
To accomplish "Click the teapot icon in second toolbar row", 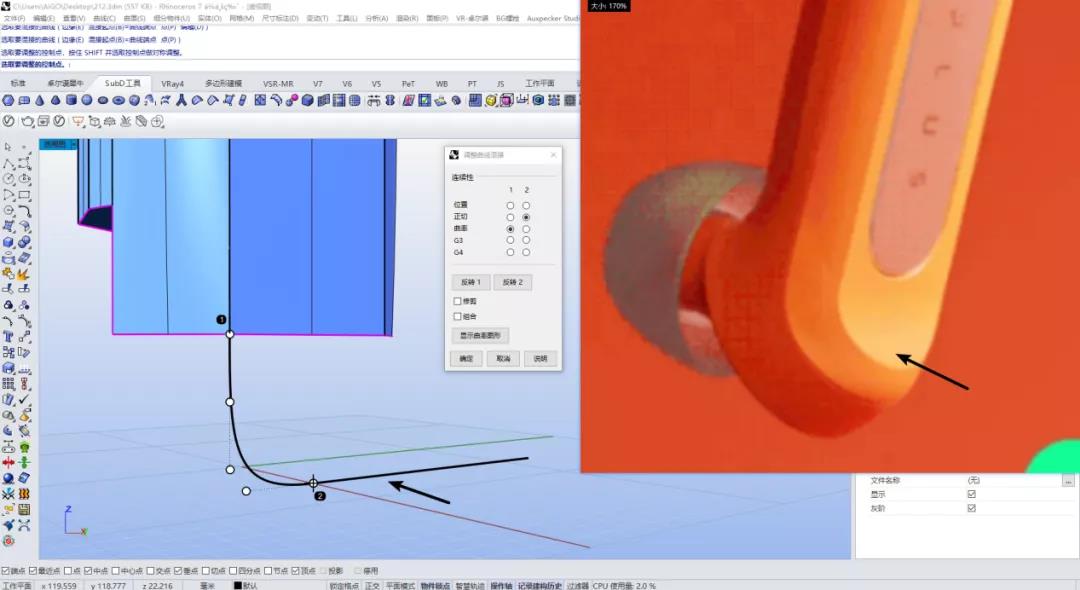I will [x=28, y=121].
